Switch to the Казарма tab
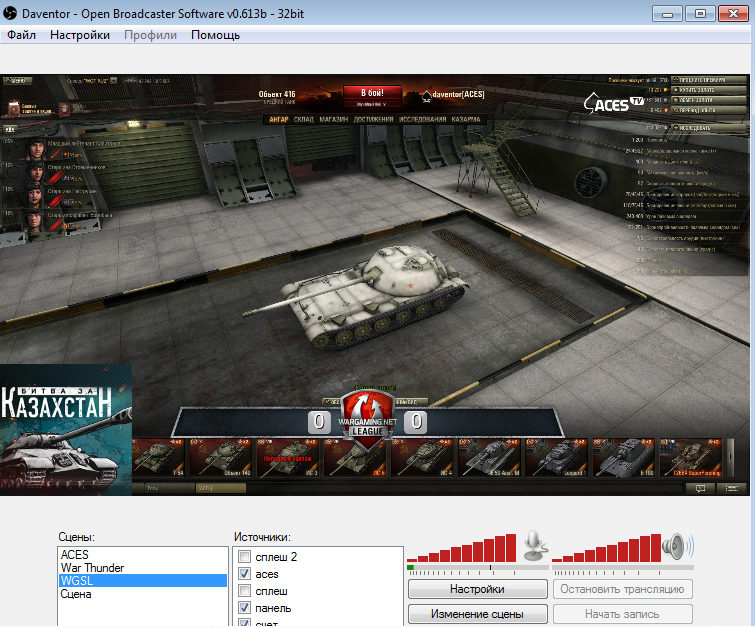This screenshot has width=755, height=628. coord(466,119)
